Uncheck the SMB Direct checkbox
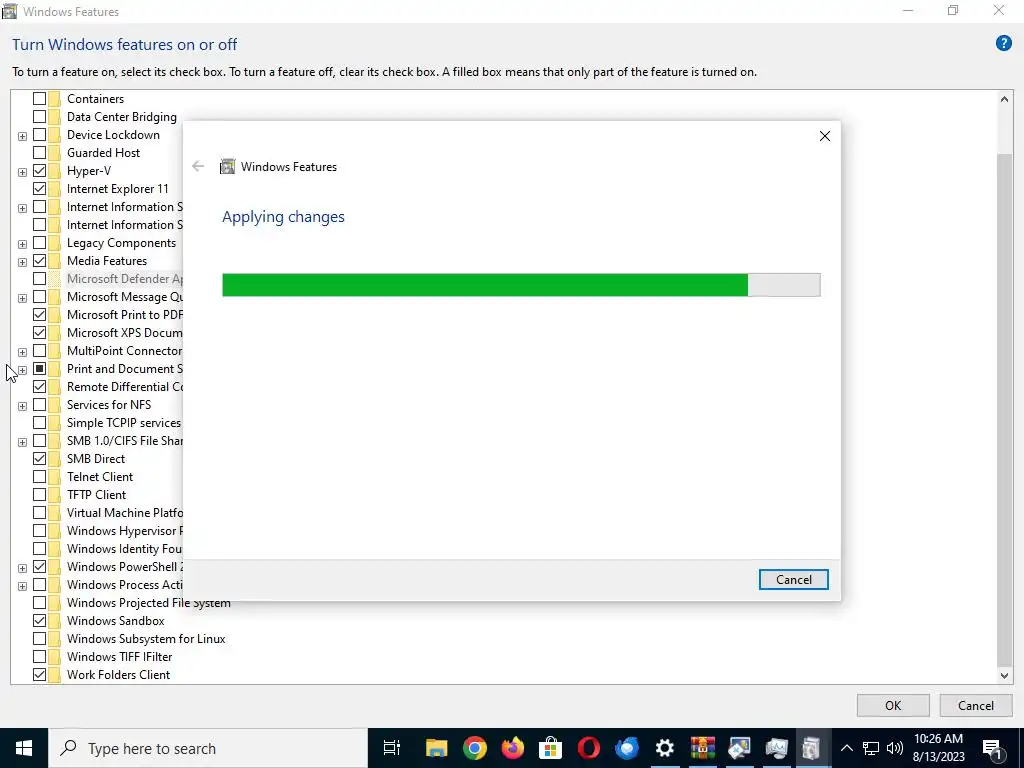This screenshot has width=1024, height=768. point(39,458)
